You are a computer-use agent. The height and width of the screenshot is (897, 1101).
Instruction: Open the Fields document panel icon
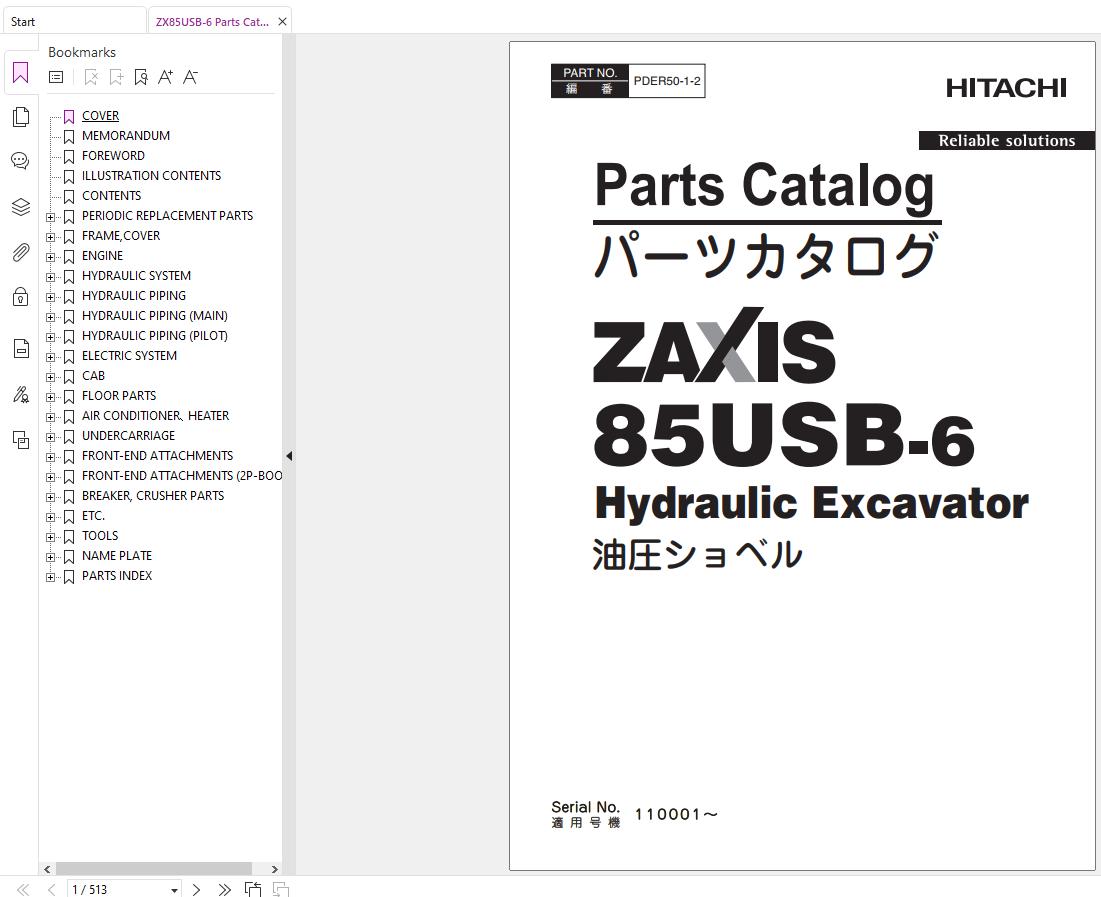pos(20,348)
